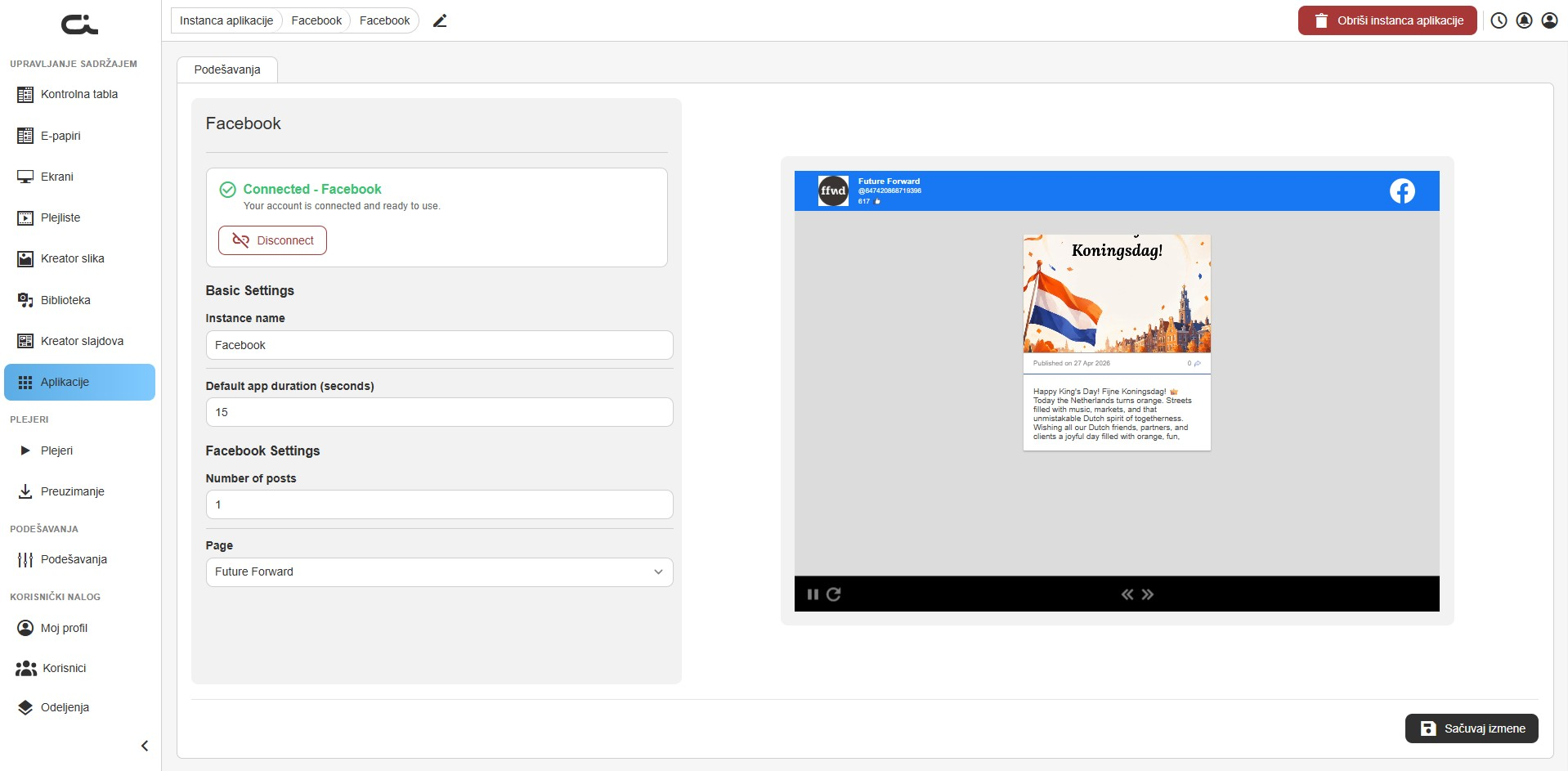1568x771 pixels.
Task: Click the Koningsdag post image in preview
Action: [x=1117, y=294]
